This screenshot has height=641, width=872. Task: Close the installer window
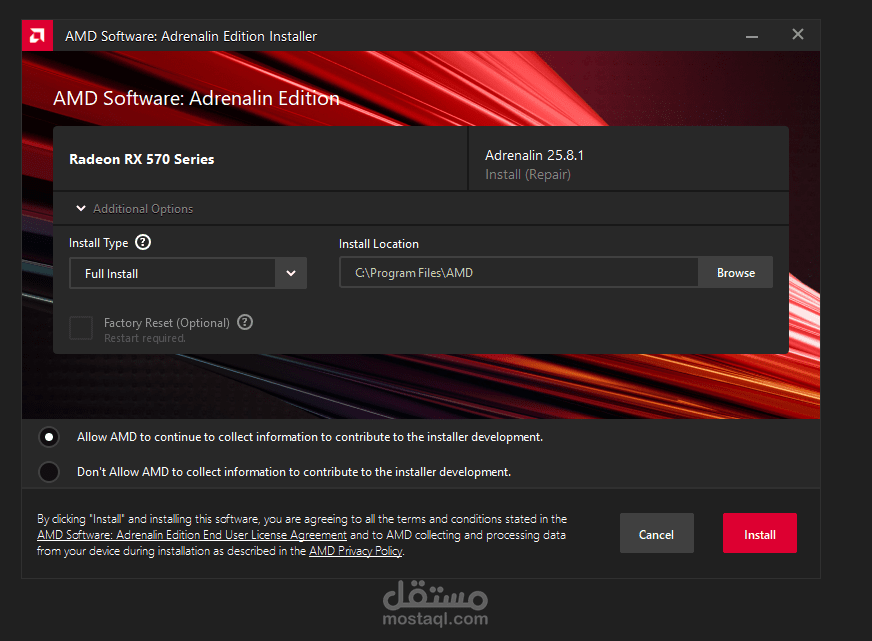[797, 34]
